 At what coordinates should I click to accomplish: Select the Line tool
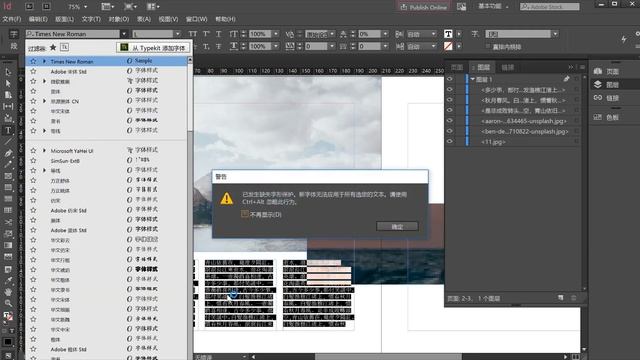point(8,142)
